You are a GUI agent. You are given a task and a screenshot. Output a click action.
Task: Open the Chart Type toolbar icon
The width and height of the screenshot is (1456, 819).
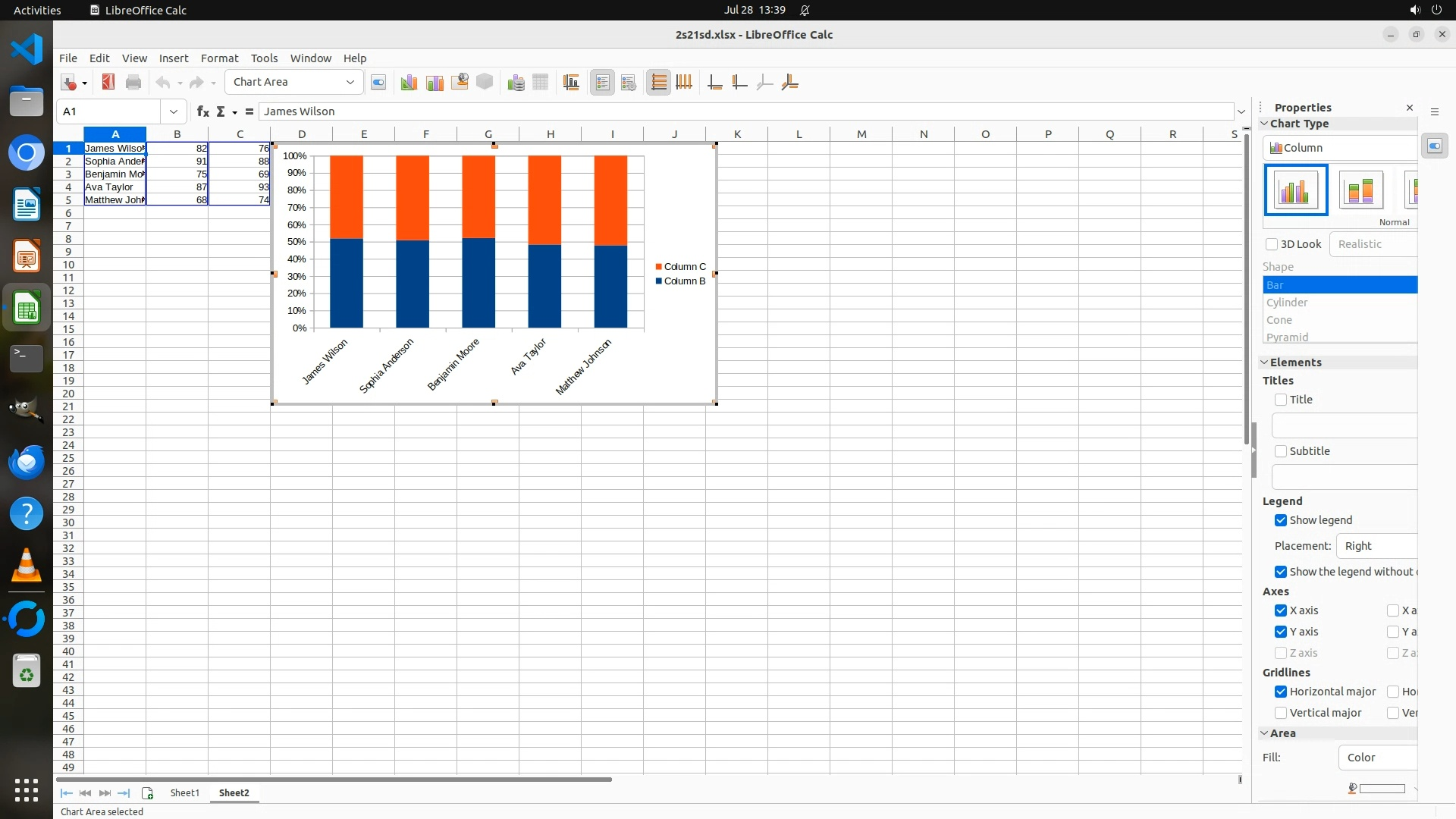click(x=409, y=83)
